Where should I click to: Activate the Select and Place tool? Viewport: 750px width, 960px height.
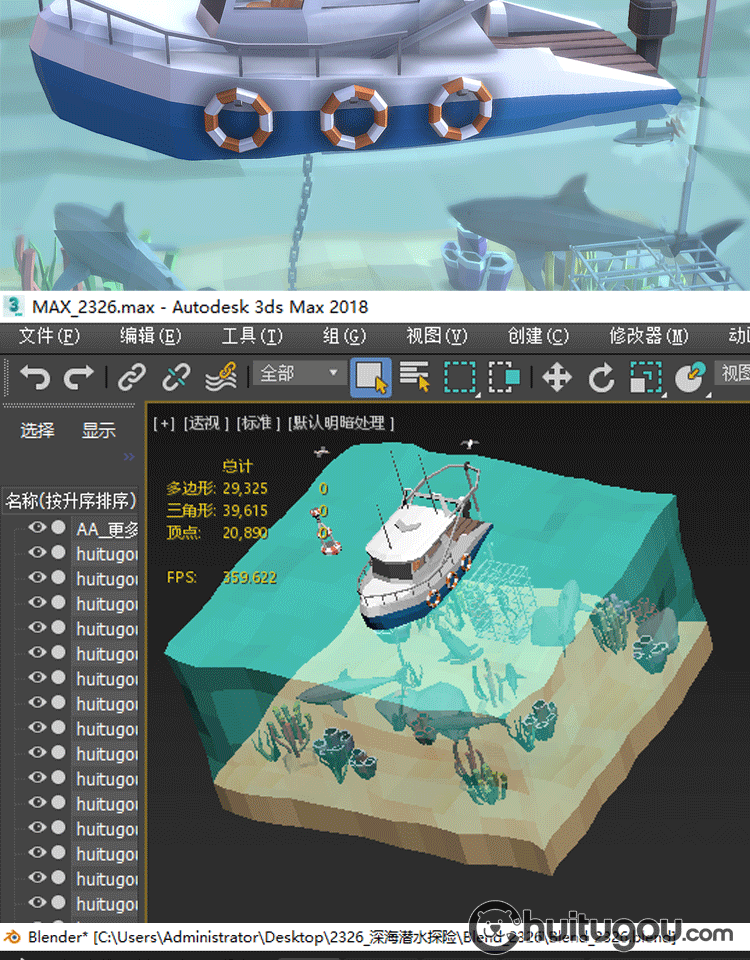point(690,377)
